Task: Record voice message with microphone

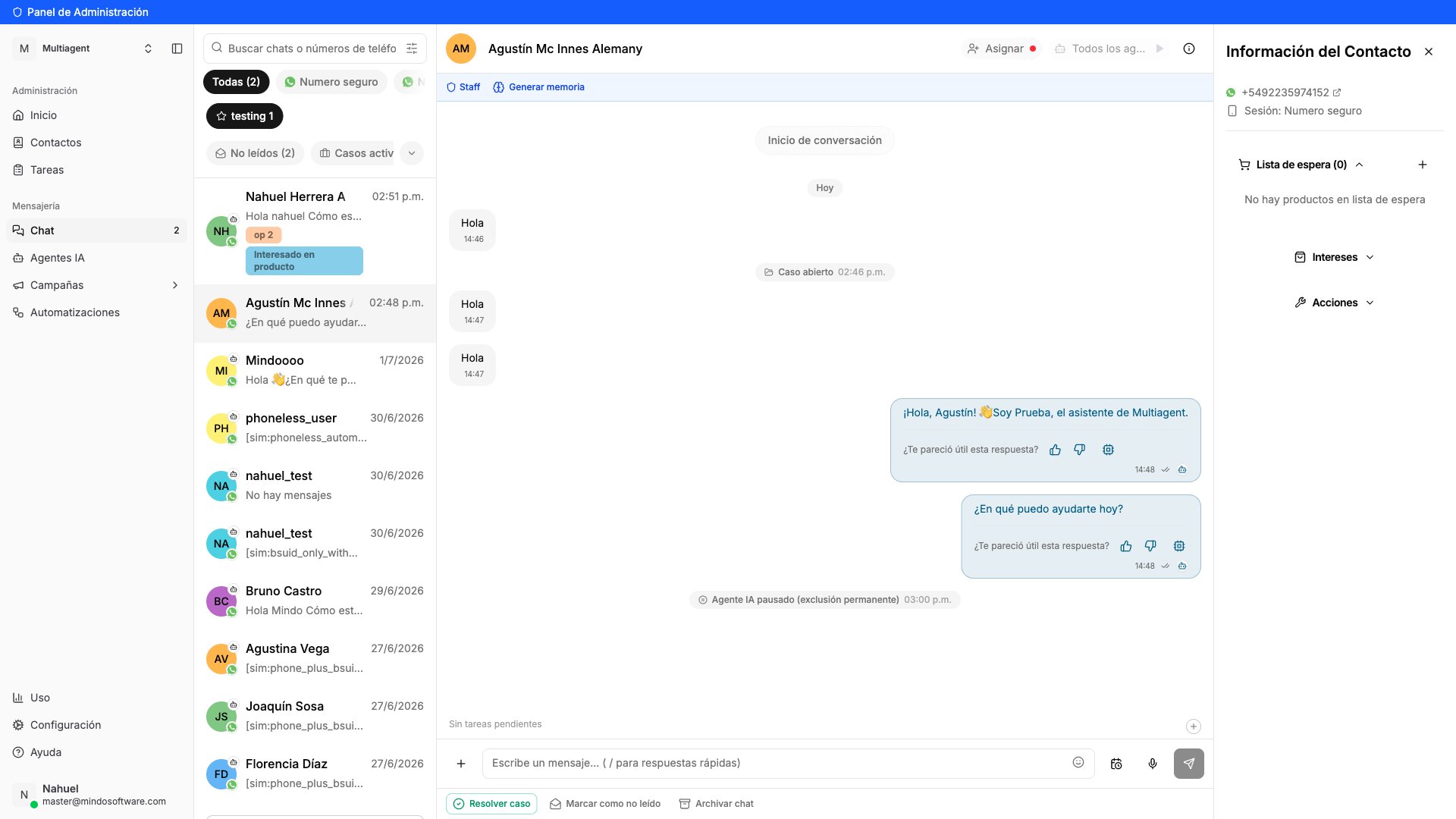Action: pyautogui.click(x=1153, y=764)
